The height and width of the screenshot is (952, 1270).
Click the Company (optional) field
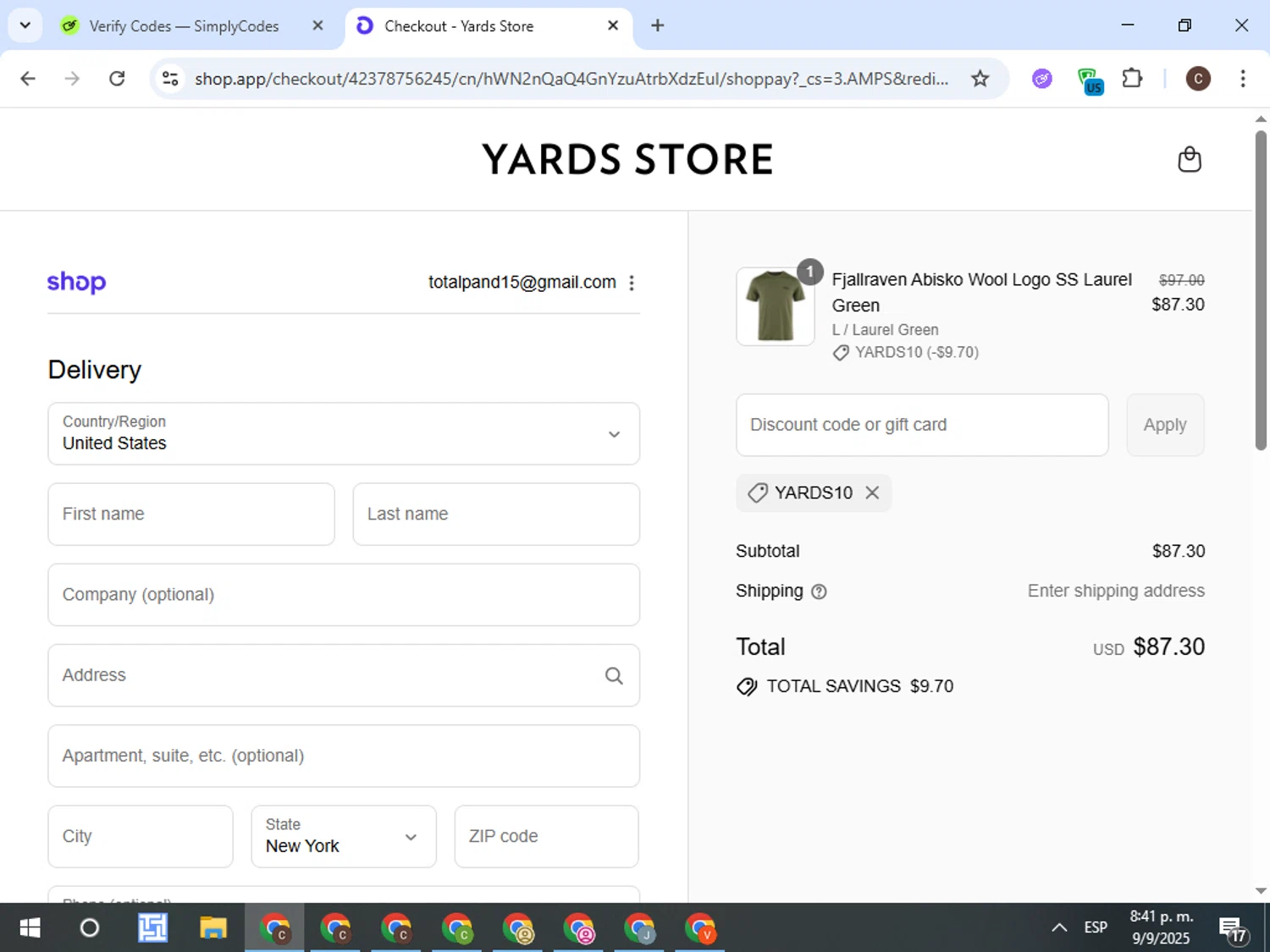pyautogui.click(x=344, y=595)
